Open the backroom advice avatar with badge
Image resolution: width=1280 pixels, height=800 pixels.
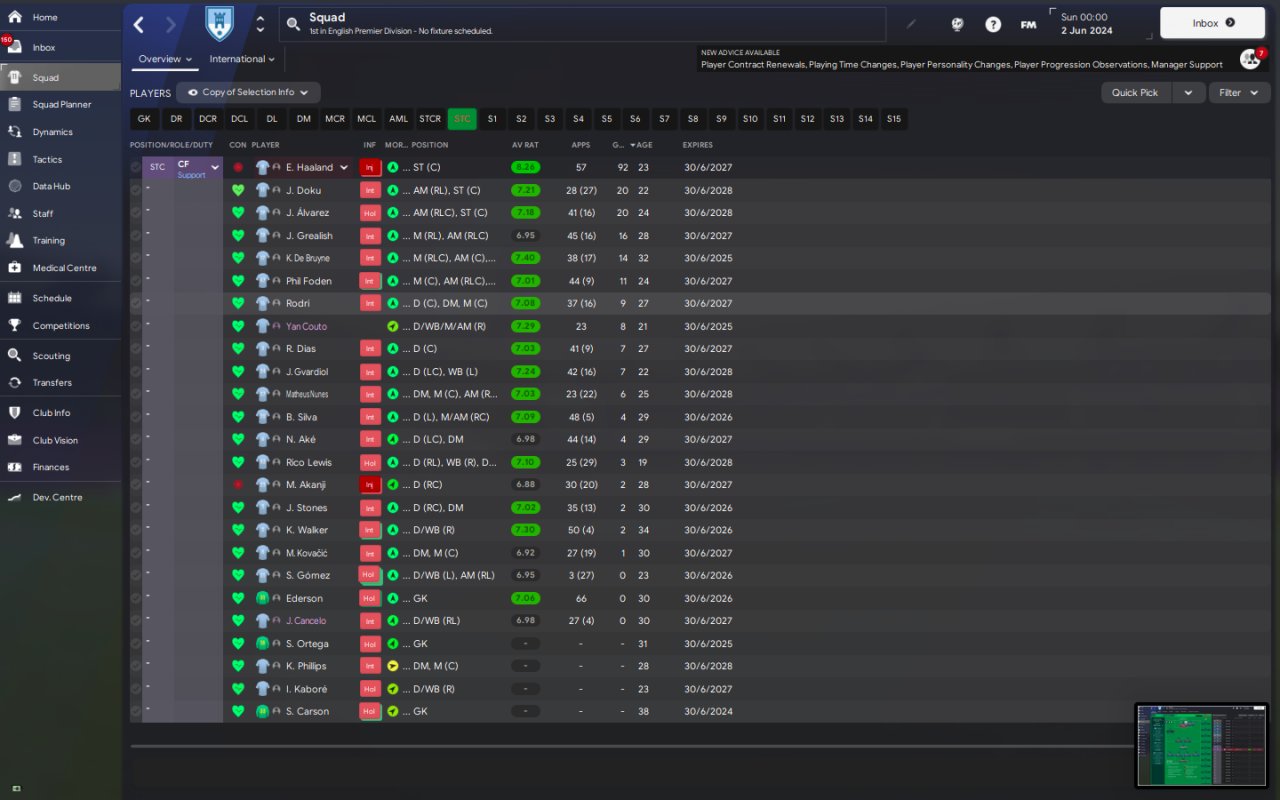(1250, 59)
